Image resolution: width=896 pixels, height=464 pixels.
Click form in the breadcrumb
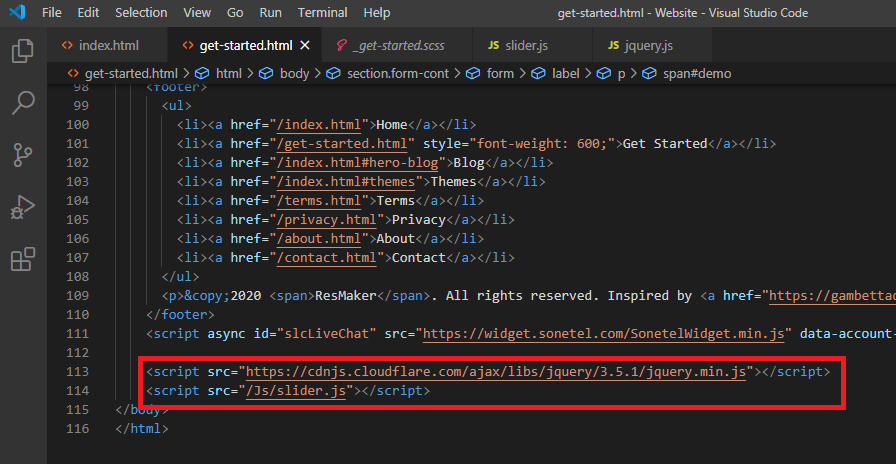(500, 74)
